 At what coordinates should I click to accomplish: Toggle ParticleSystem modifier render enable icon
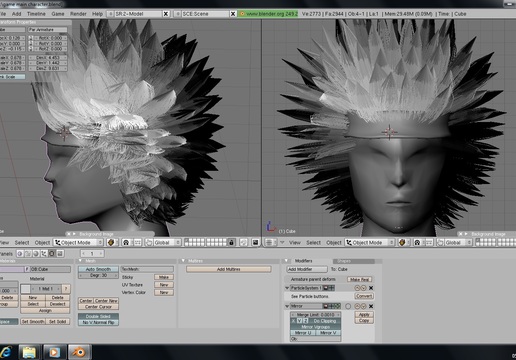[x=326, y=288]
